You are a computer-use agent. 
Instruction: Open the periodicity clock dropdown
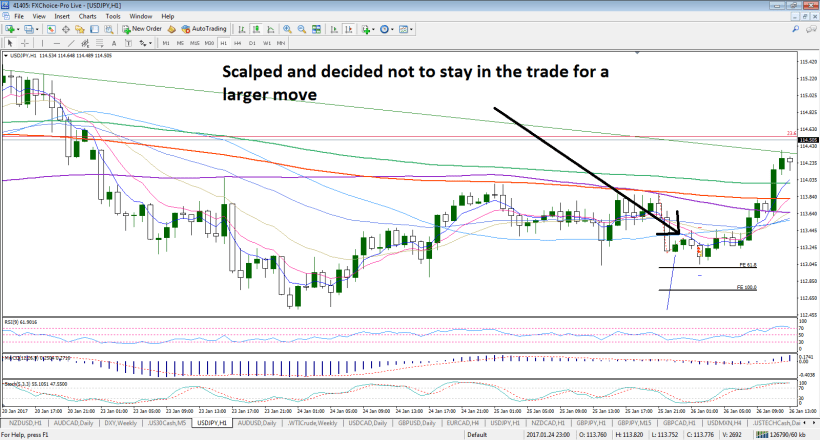click(386, 29)
